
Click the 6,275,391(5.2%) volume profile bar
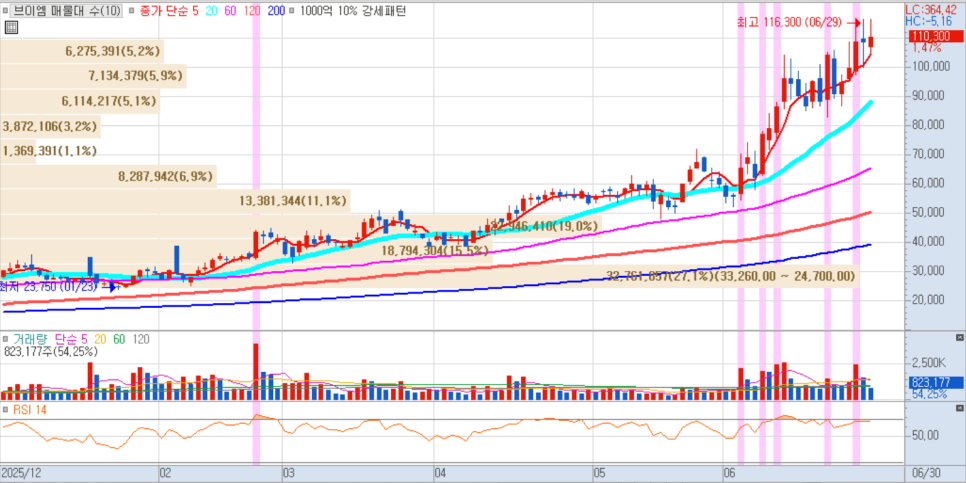(81, 51)
